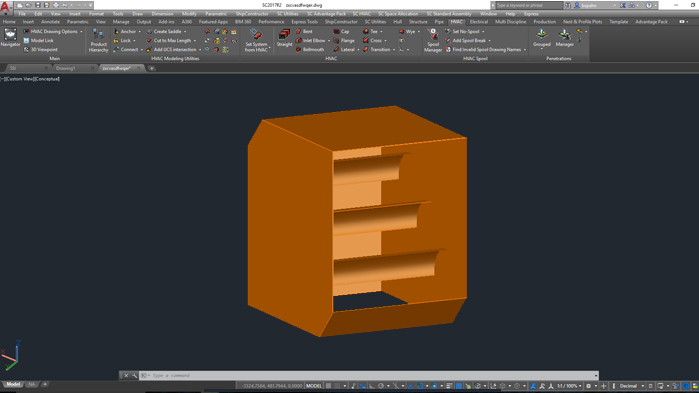Click Inlet Elbow

(x=311, y=41)
